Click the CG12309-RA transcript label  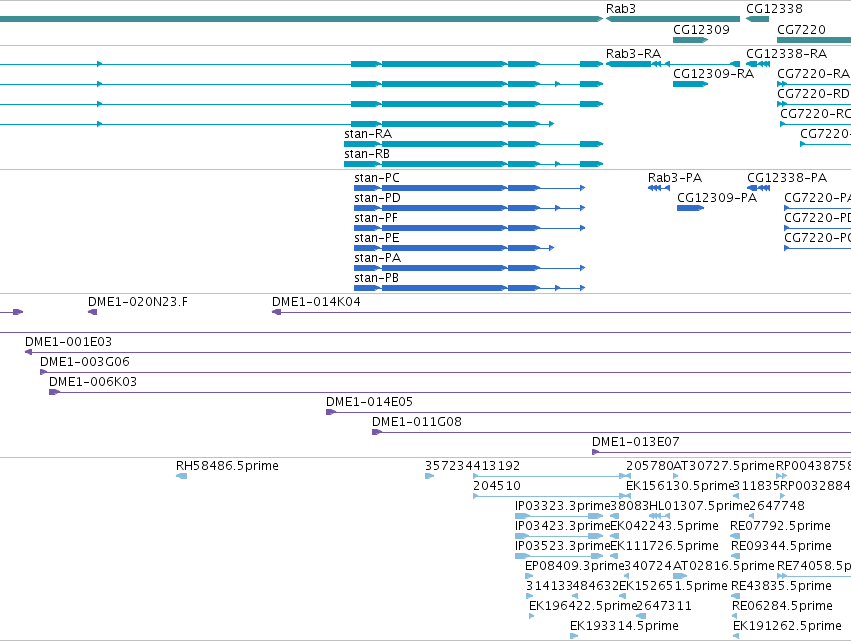click(713, 74)
